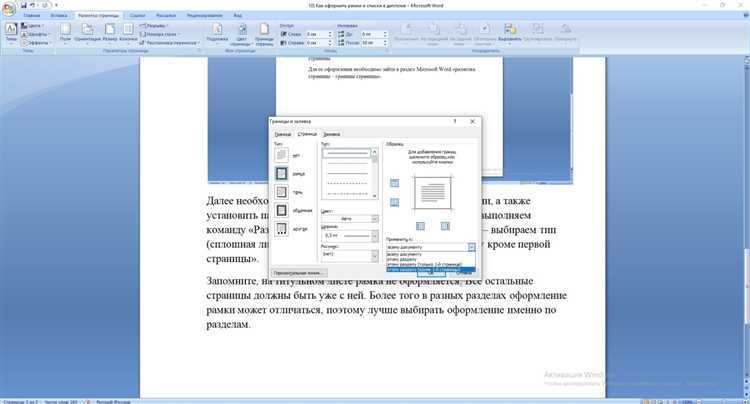Screen dimensions: 750x404
Task: Select the 'рамка' box border setting icon
Action: pyautogui.click(x=281, y=173)
